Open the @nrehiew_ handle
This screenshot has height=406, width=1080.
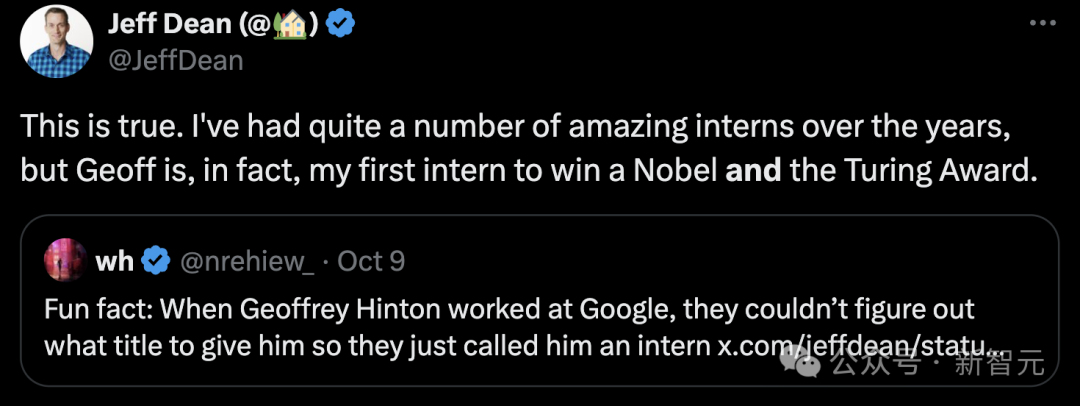246,261
